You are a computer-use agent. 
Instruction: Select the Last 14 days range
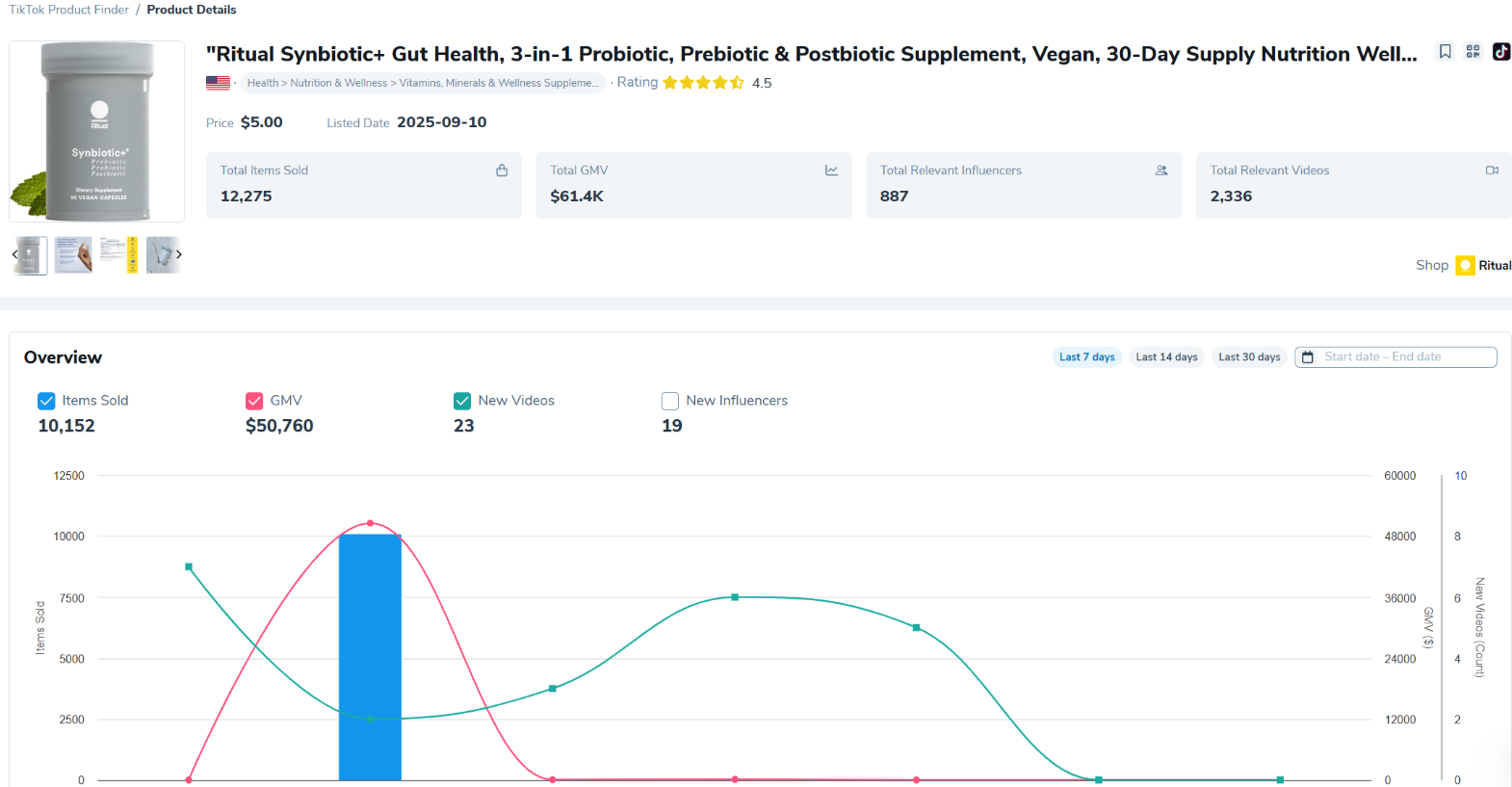click(x=1166, y=357)
